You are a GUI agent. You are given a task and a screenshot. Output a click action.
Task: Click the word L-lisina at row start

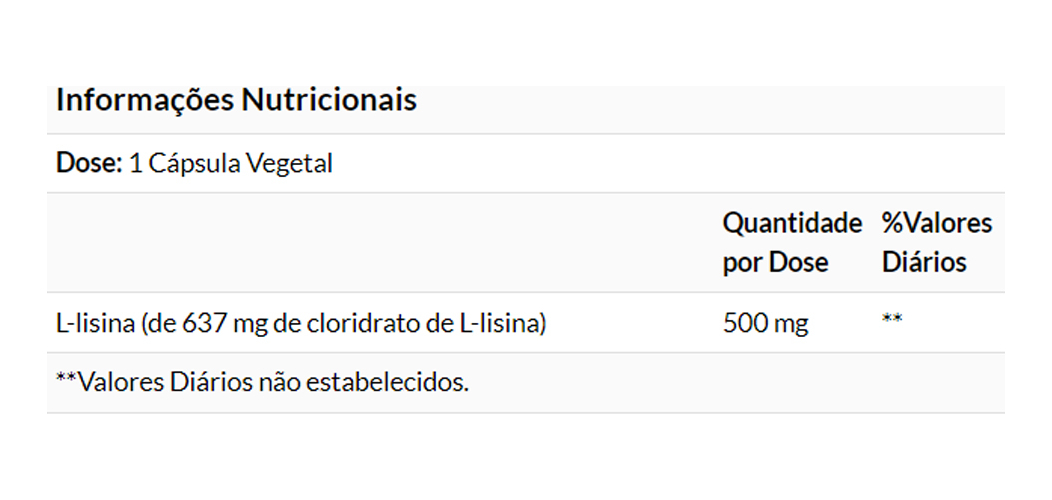(x=93, y=323)
